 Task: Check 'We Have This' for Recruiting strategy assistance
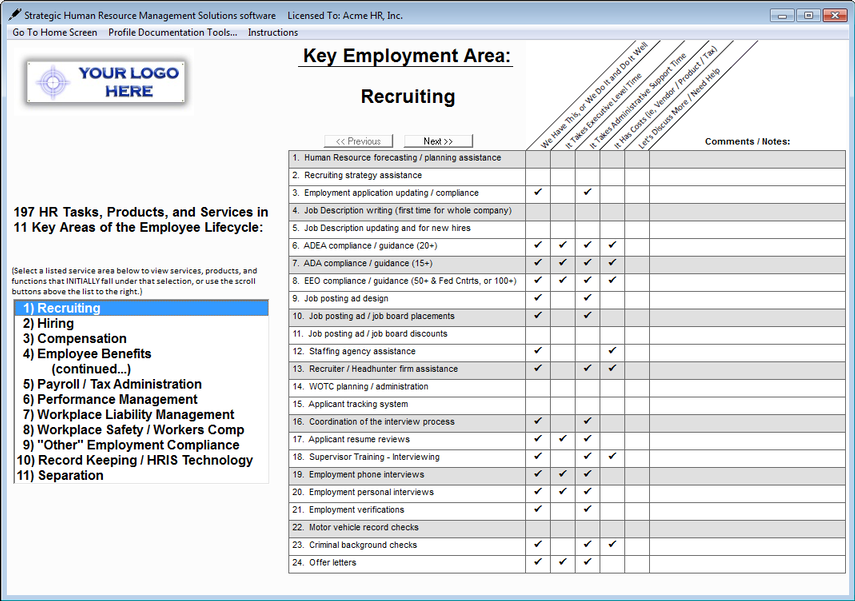(538, 176)
